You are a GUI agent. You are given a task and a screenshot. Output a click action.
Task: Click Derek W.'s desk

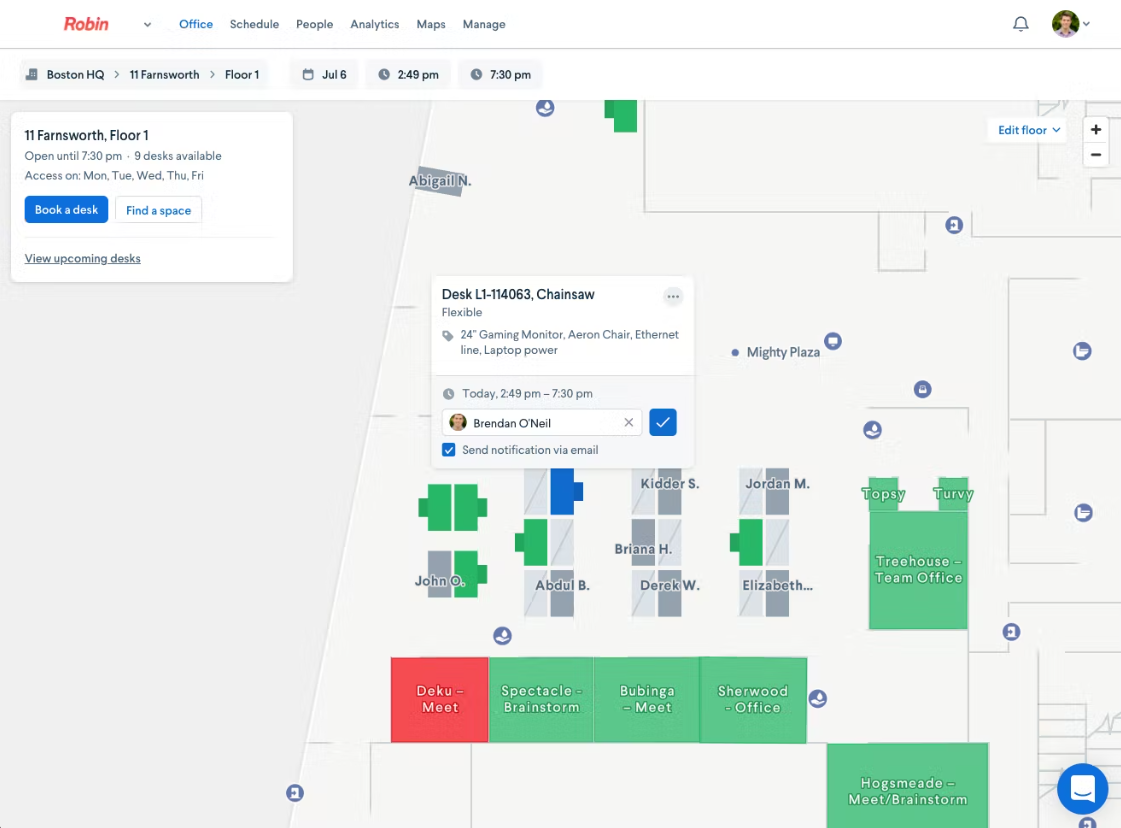[x=669, y=593]
